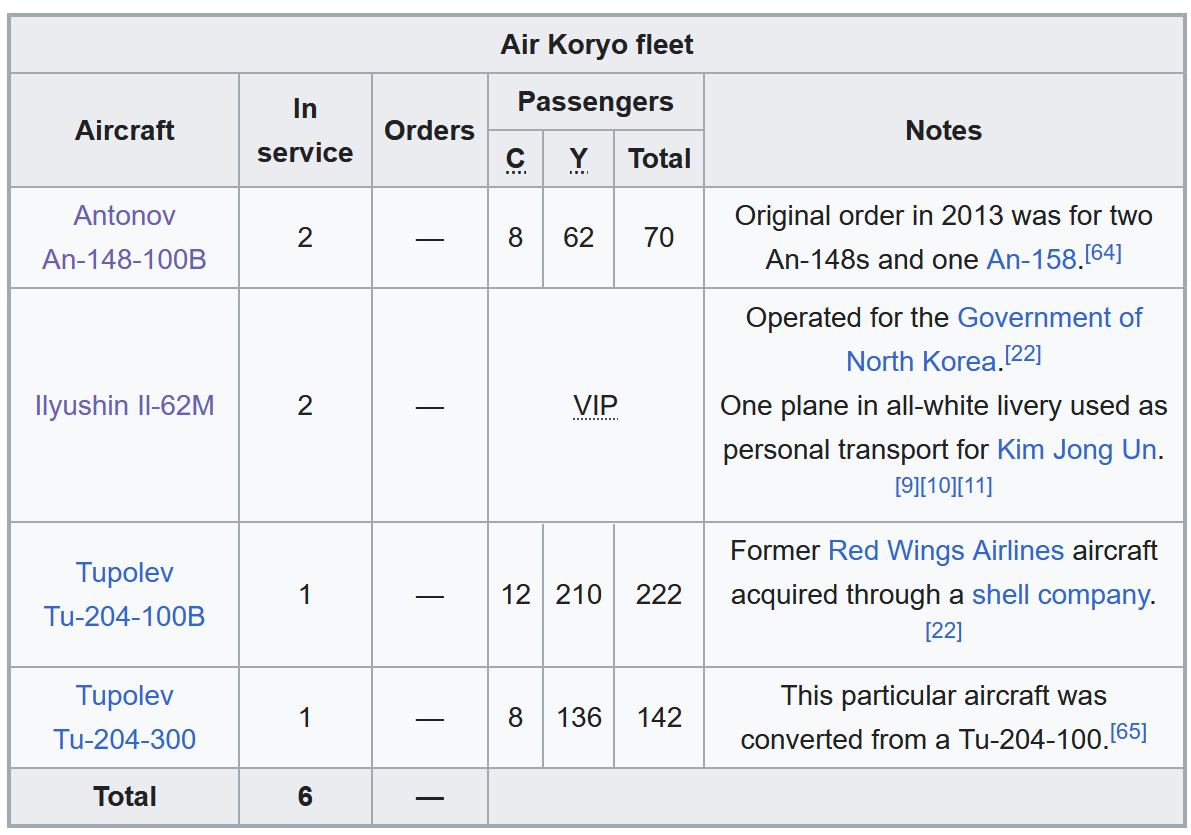Open the Tupolev Tu-204-300 link
Screen dimensions: 1191x835
[x=124, y=717]
